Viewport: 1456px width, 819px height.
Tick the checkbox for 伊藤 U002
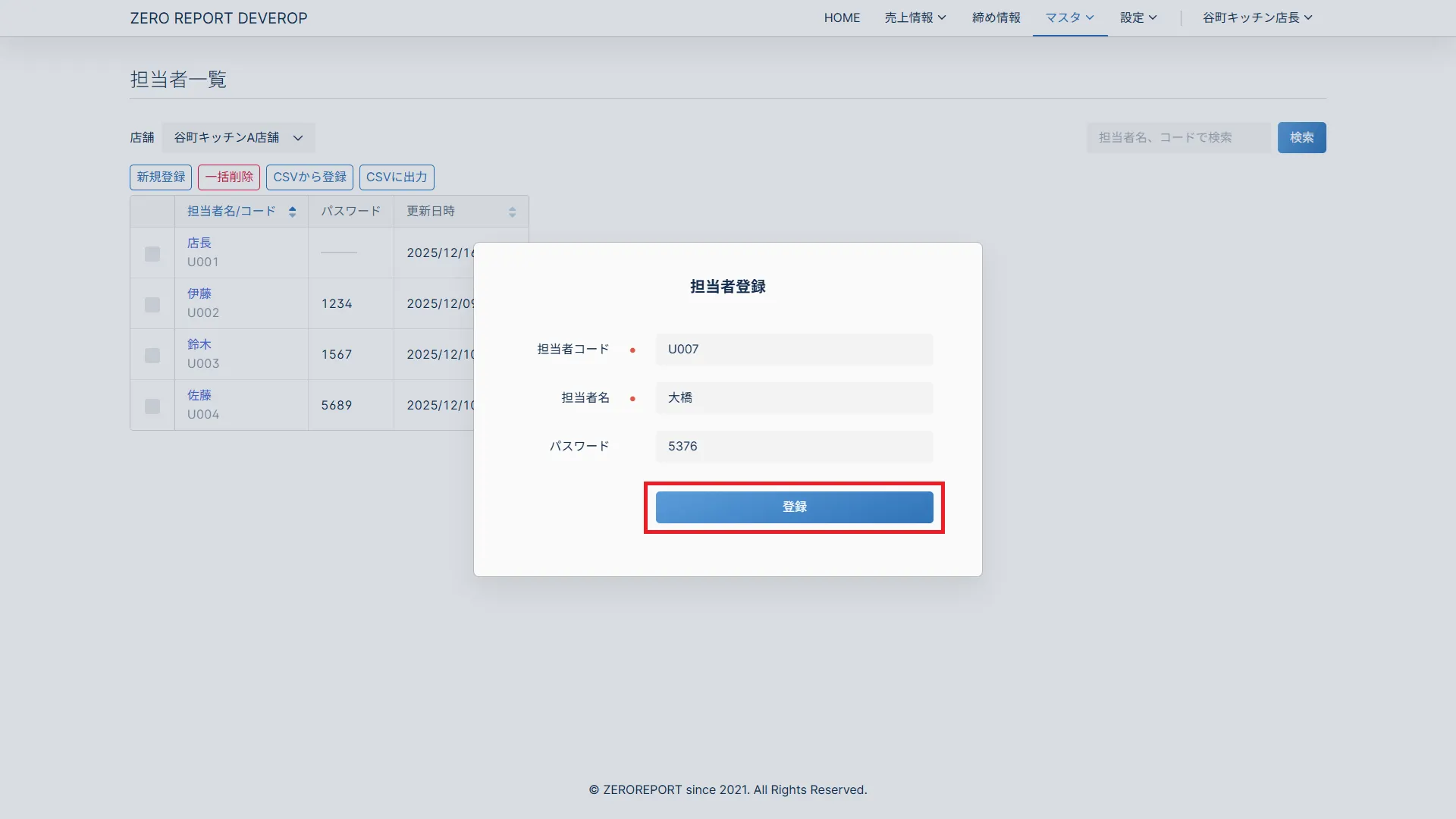pos(152,305)
